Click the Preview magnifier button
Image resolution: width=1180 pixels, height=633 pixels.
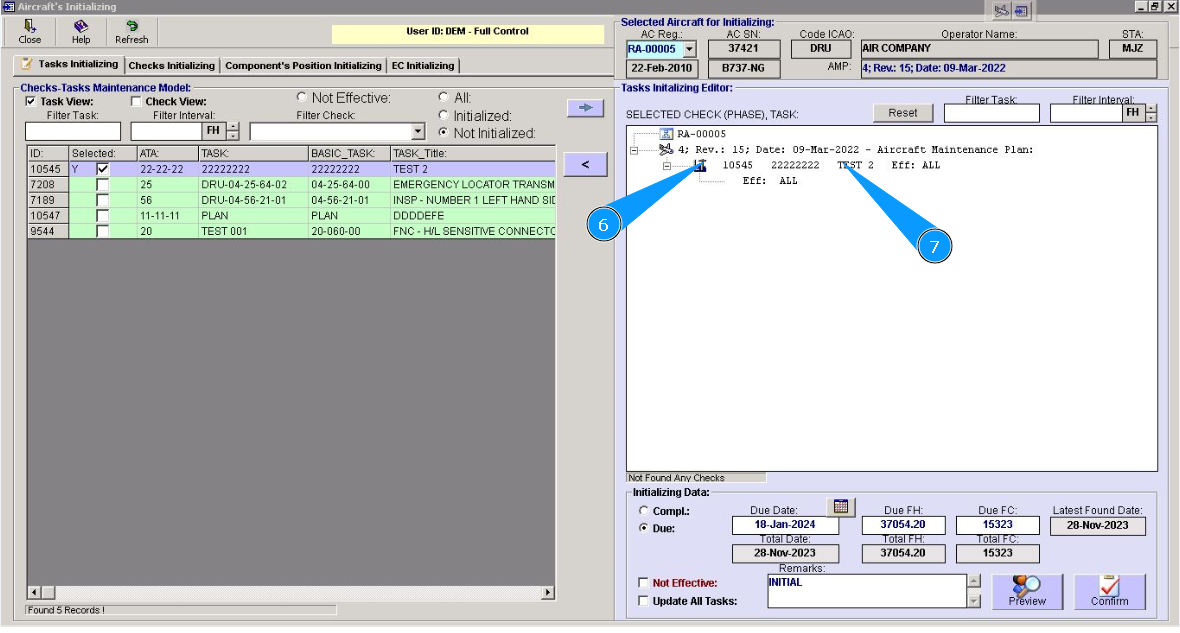1027,591
